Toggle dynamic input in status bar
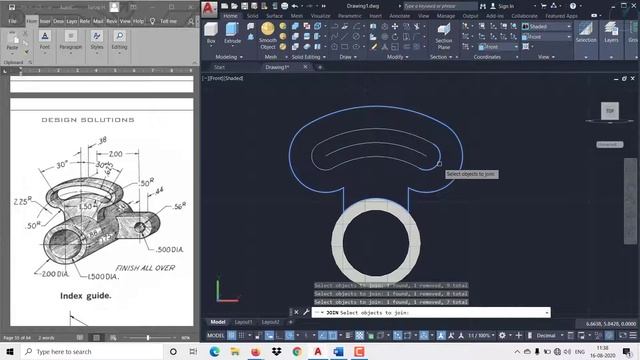 tap(269, 336)
